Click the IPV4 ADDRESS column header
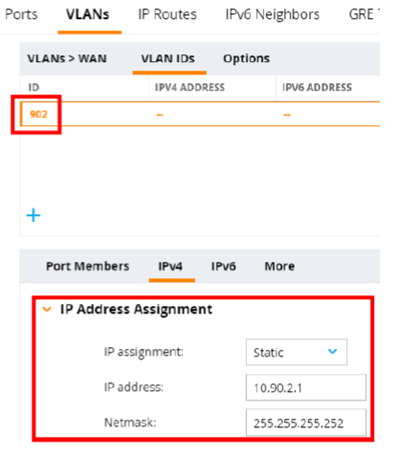 click(x=190, y=87)
